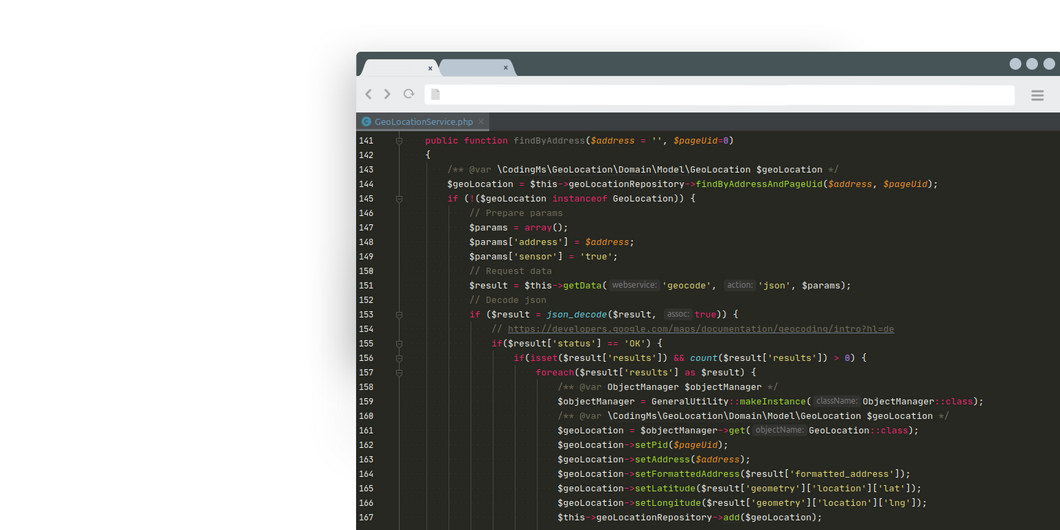Click the setLongitude method call
Image resolution: width=1060 pixels, height=530 pixels.
pos(667,503)
